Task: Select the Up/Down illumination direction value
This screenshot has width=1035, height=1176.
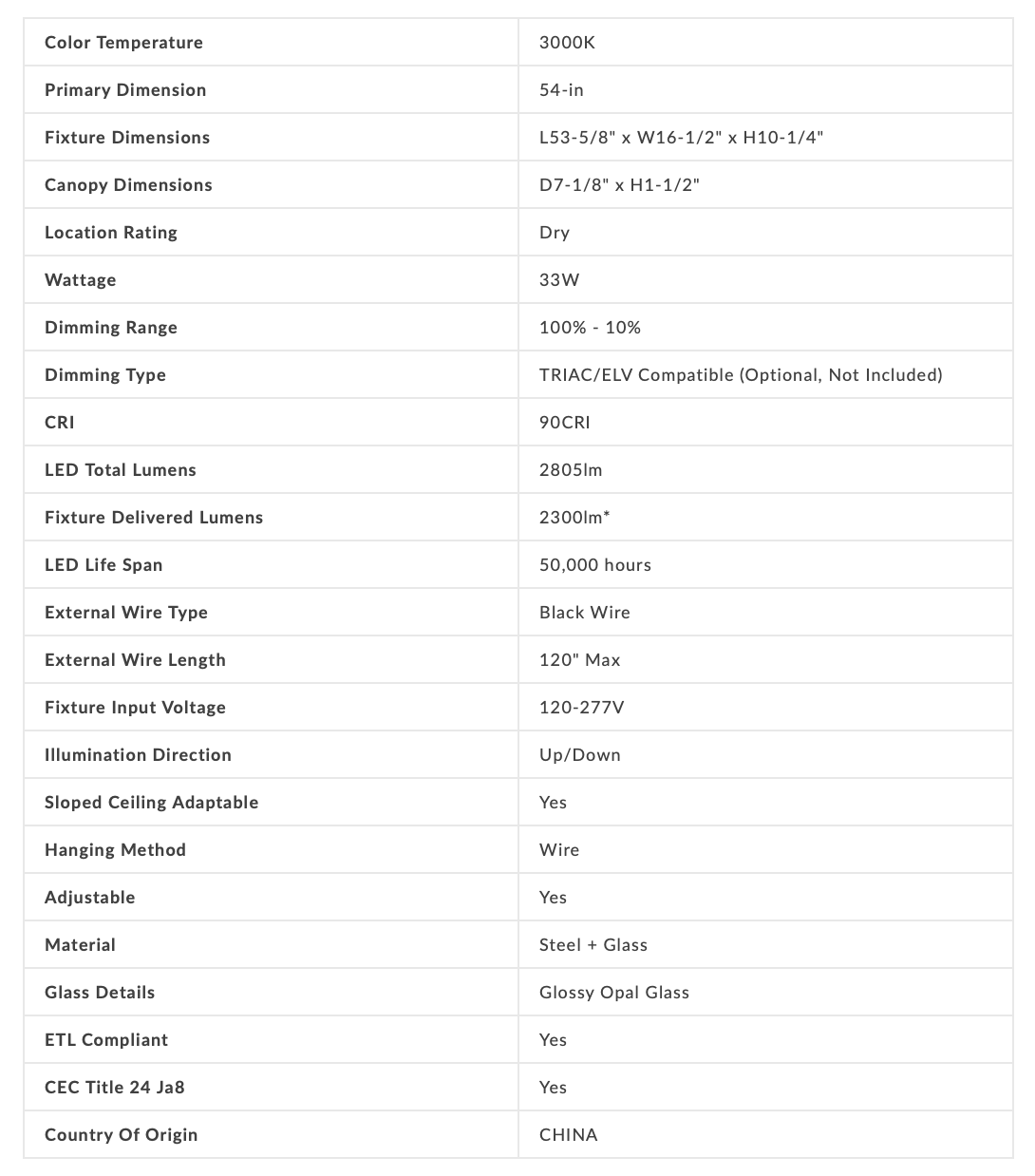Action: pyautogui.click(x=580, y=755)
